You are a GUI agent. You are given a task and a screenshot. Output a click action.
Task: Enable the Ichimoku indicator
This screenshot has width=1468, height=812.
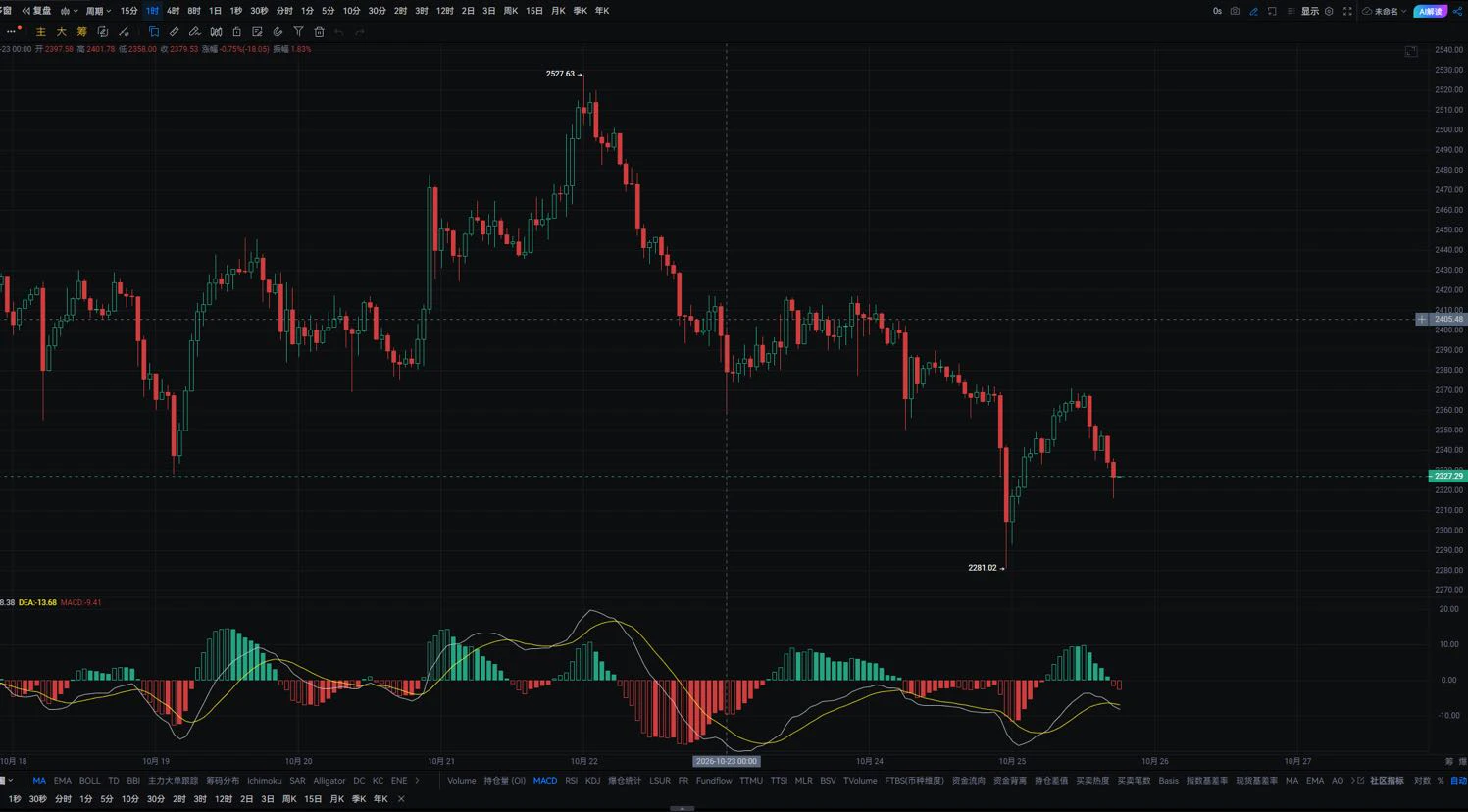point(265,781)
